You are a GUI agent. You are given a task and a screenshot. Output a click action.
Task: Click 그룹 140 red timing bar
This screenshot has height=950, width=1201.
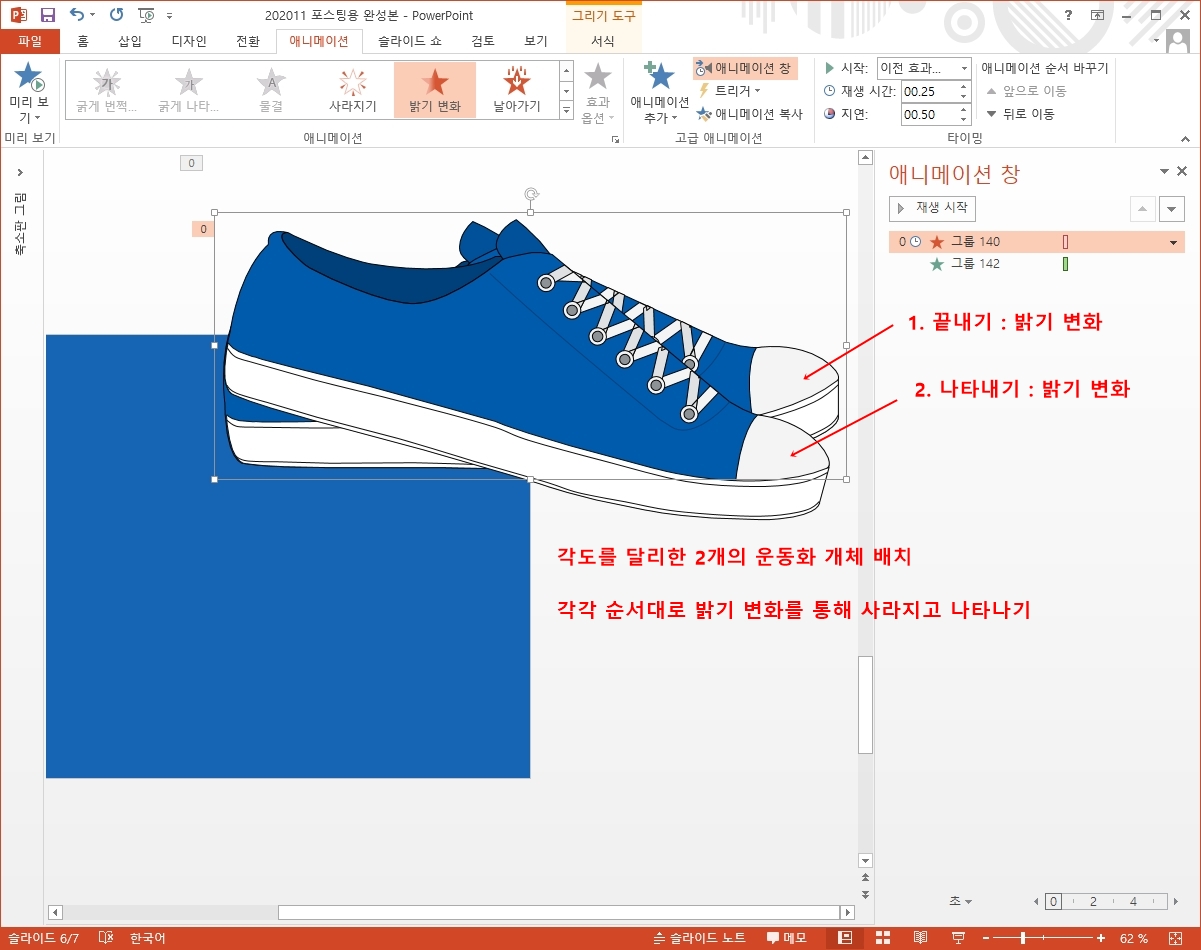1065,241
